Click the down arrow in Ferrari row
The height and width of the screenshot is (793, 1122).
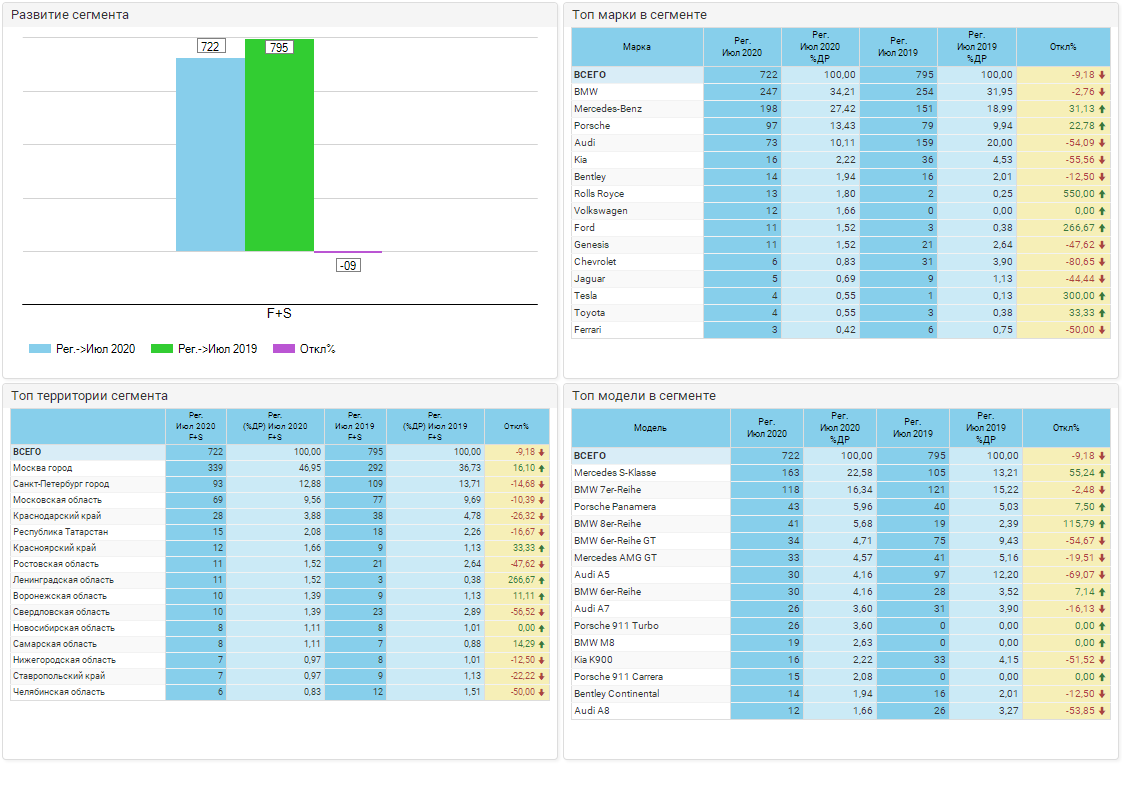coord(1102,330)
